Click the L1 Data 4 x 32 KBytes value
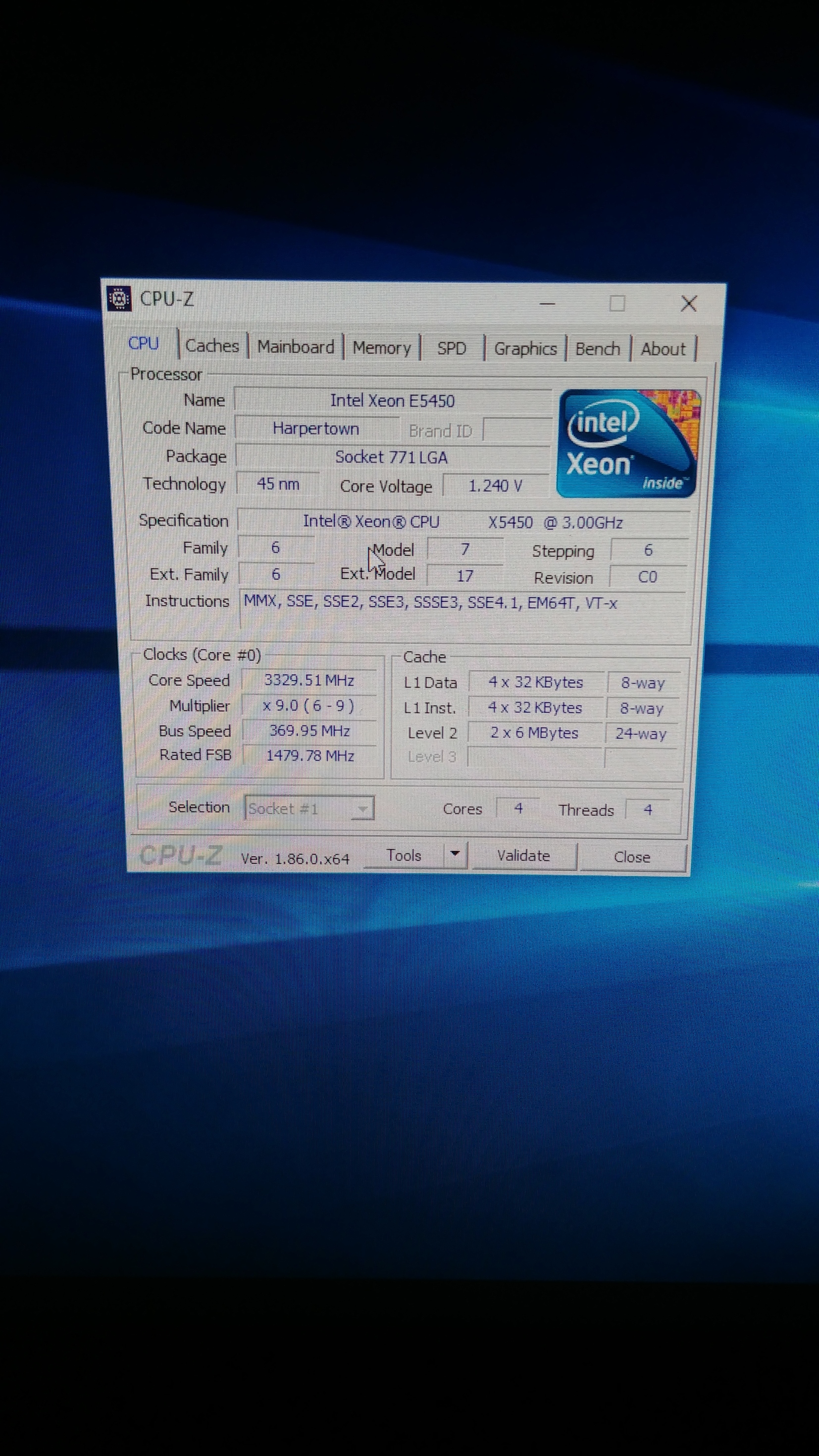The image size is (819, 1456). (x=536, y=682)
